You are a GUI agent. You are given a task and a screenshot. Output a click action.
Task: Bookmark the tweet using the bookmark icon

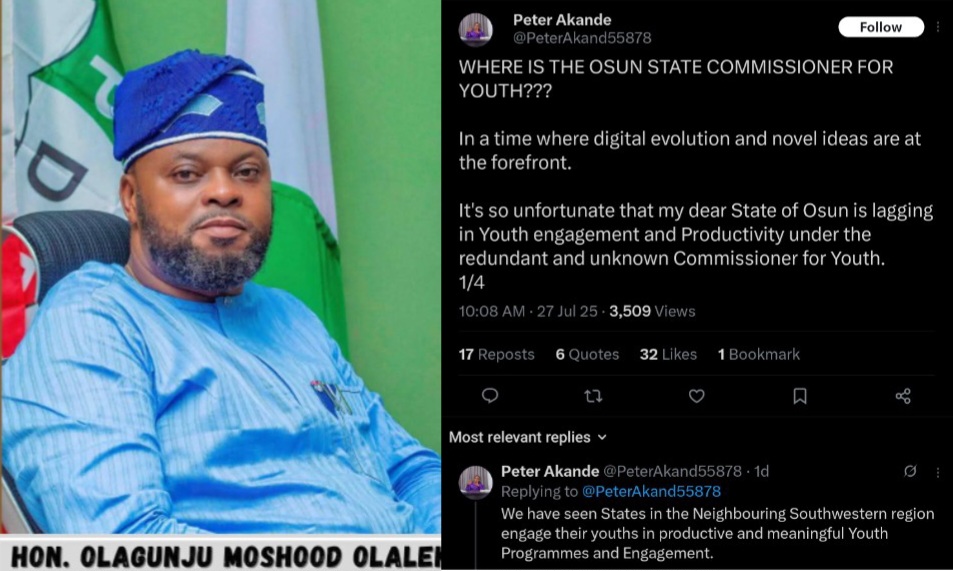pyautogui.click(x=800, y=396)
